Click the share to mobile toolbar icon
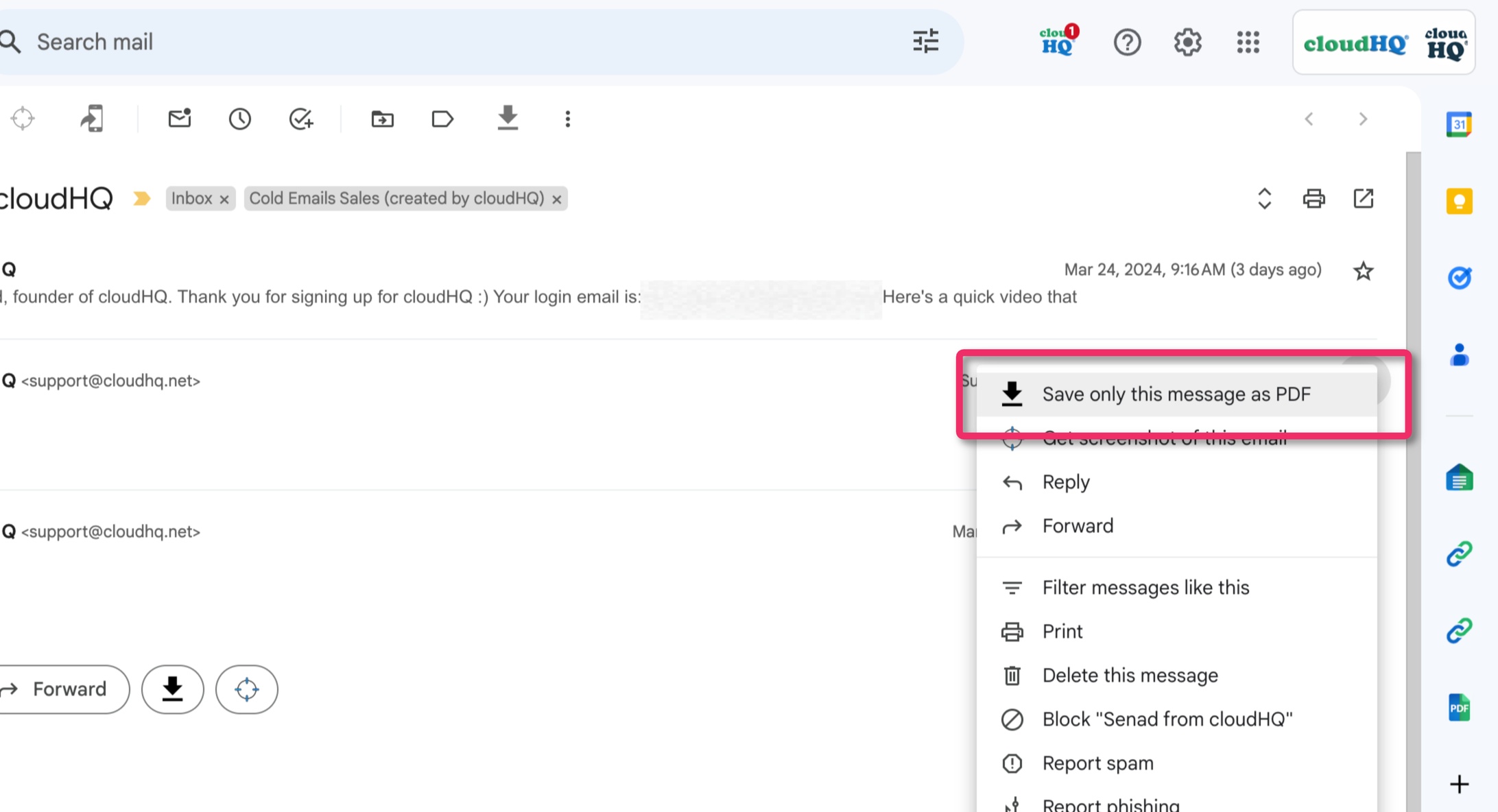Viewport: 1498px width, 812px height. tap(91, 119)
